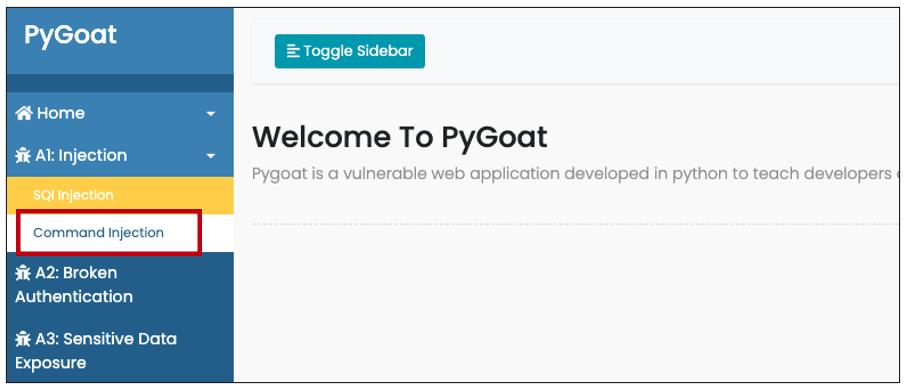
Task: Click the bug icon beside A1: Injection
Action: coord(23,155)
